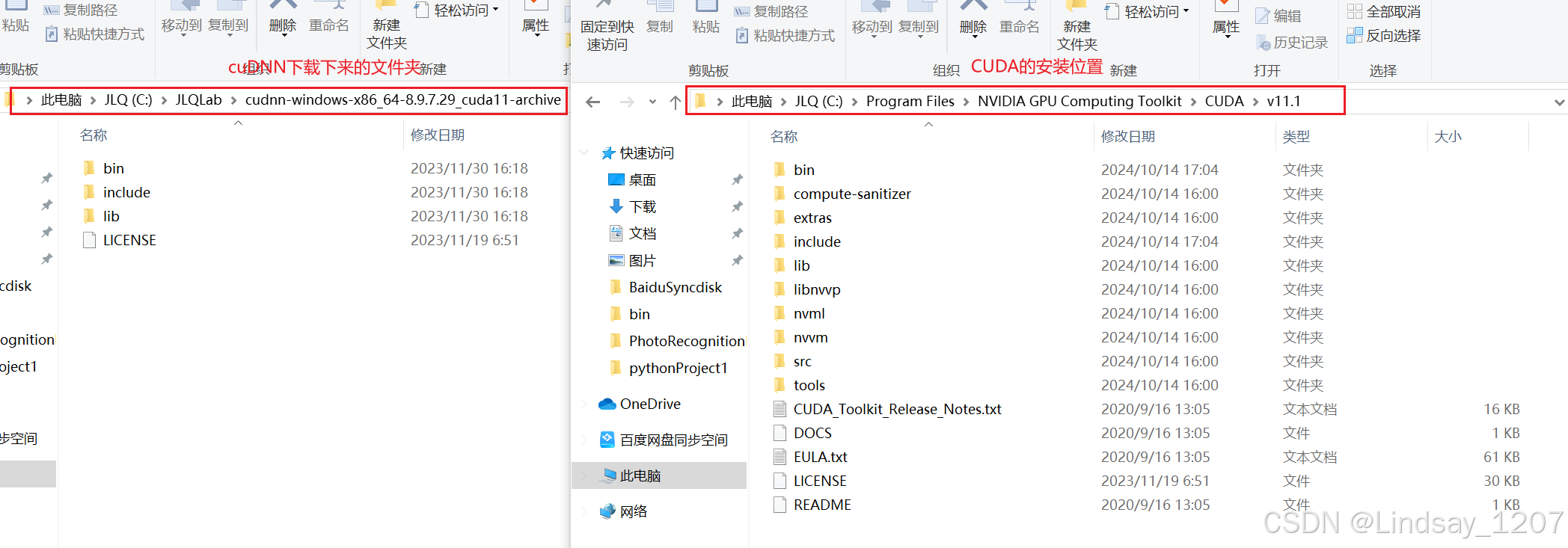Click JLQLab breadcrumb in cuDNN window

[198, 100]
